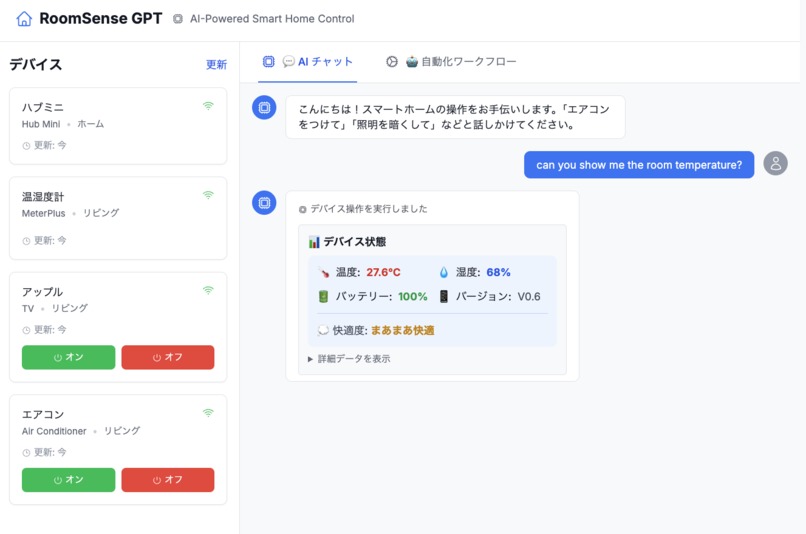
Task: Click the MeterPlus subtitle text
Action: point(44,213)
